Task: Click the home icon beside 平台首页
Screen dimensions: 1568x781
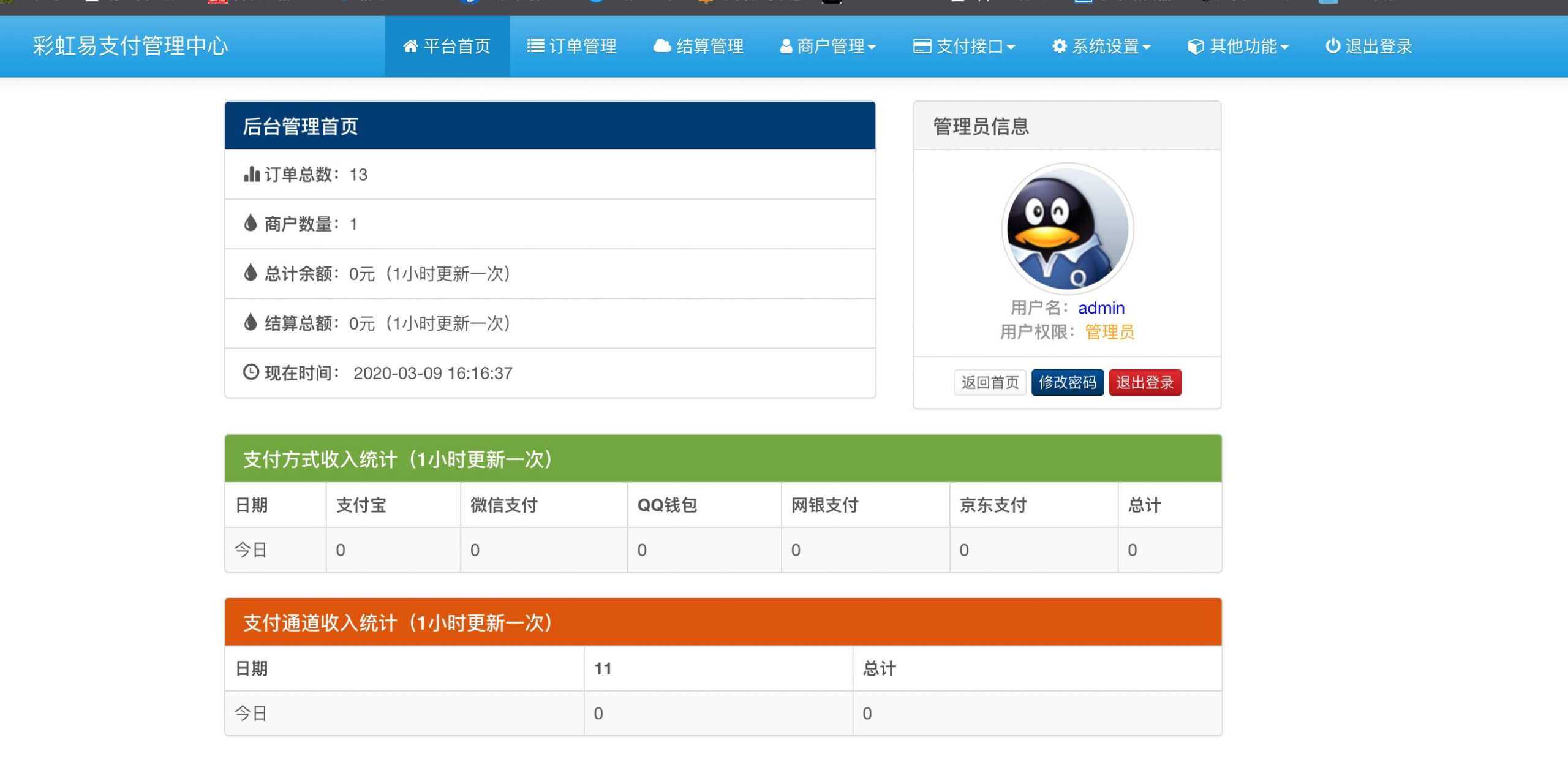Action: pos(410,46)
